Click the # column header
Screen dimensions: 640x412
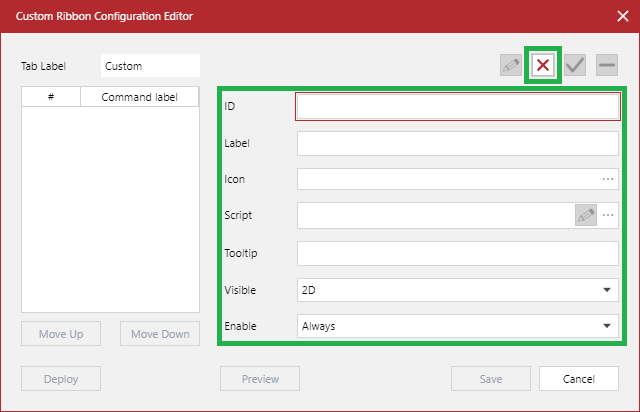tap(50, 97)
